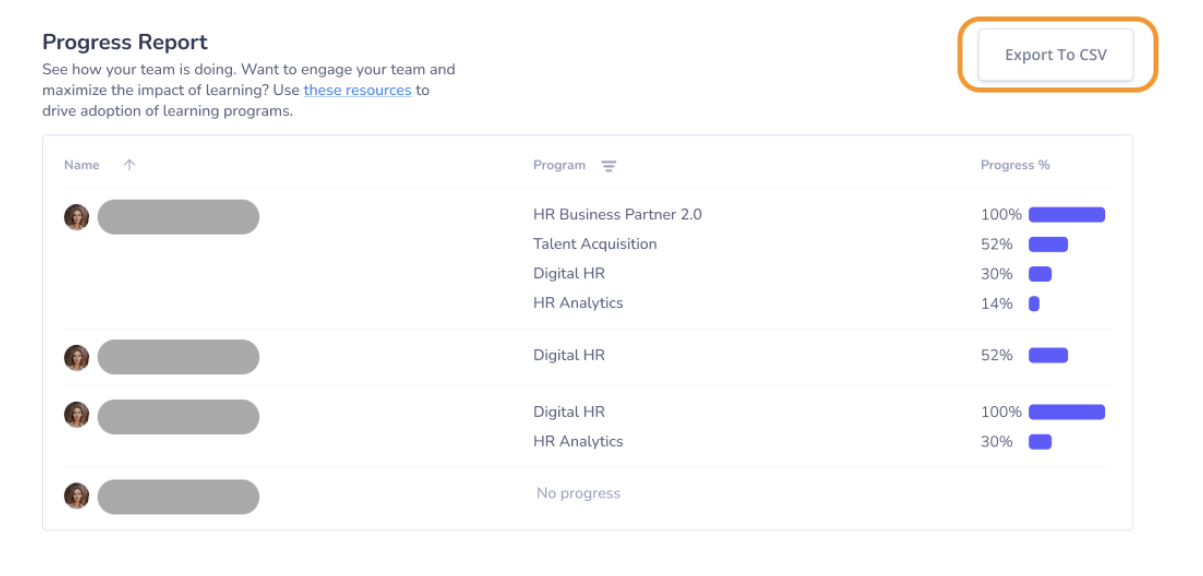Click the Export To CSV button

click(1055, 55)
